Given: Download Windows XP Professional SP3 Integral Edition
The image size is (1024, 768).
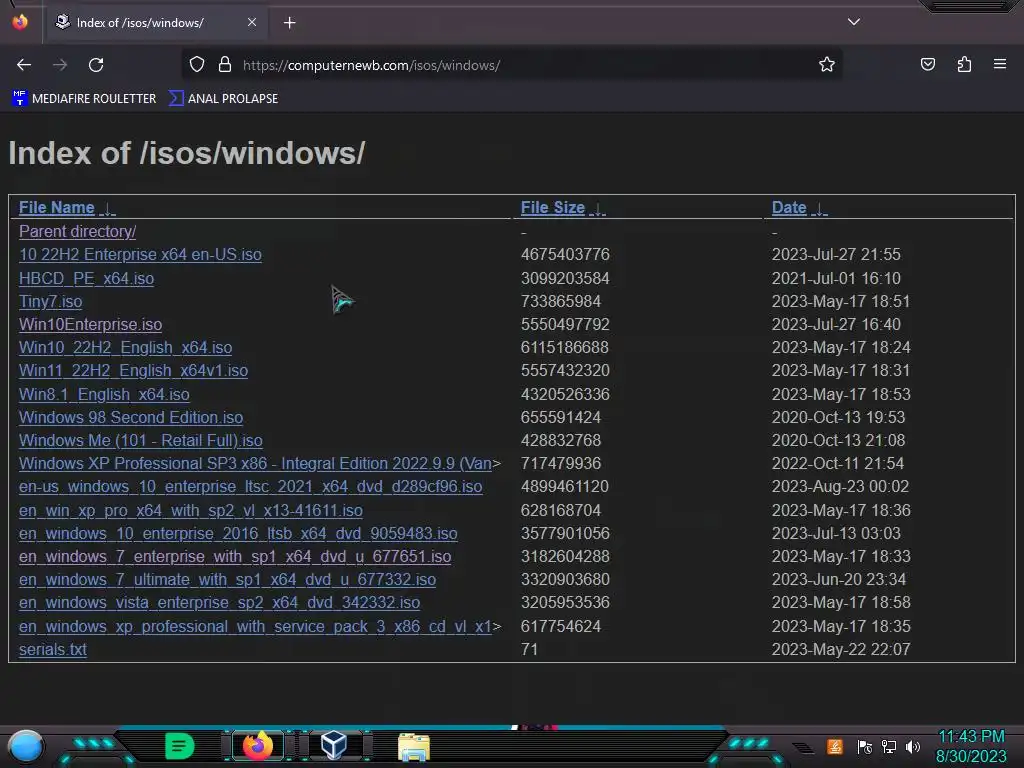Looking at the screenshot, I should pos(255,464).
